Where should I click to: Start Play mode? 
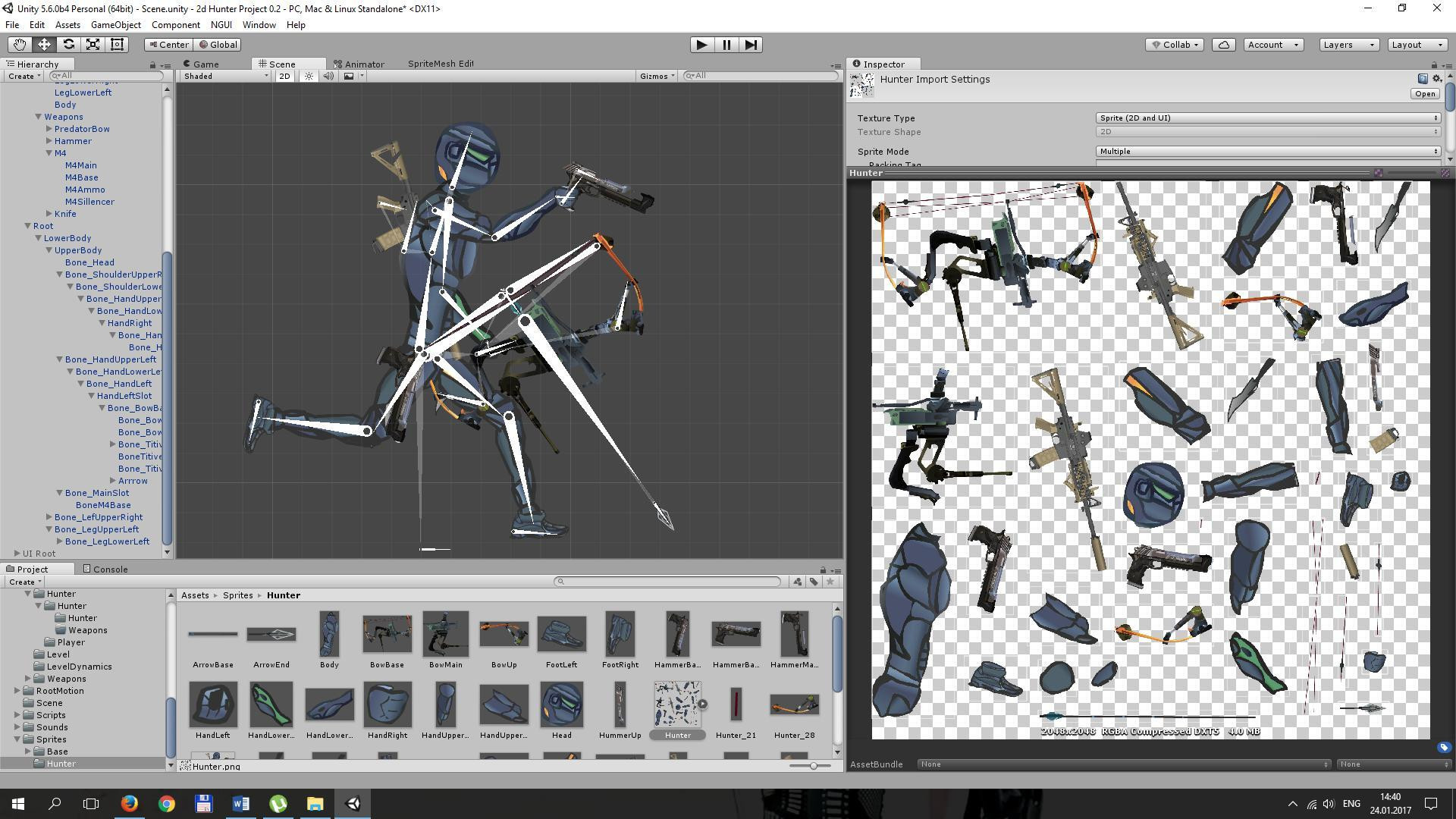click(702, 45)
